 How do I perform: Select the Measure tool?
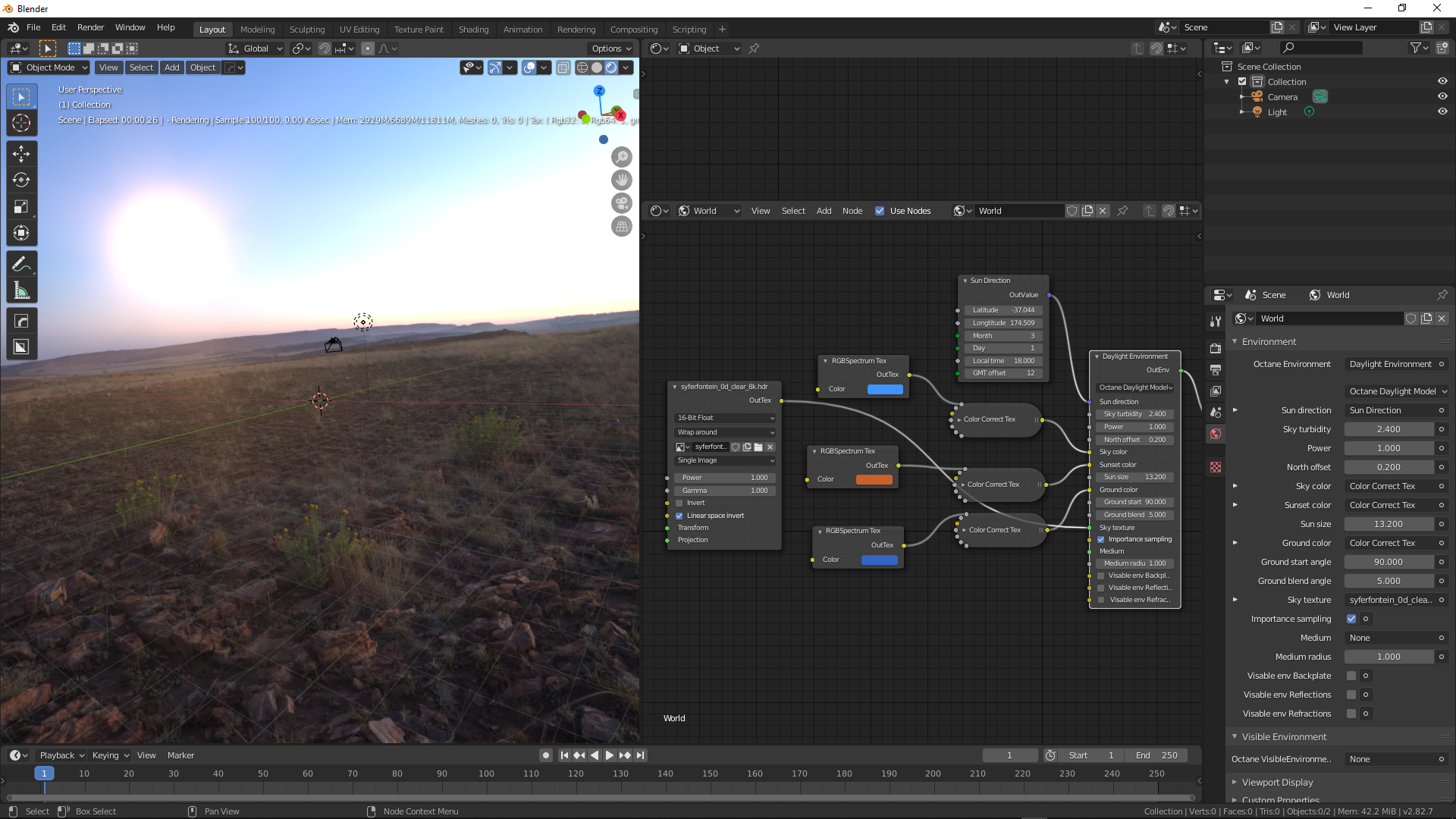tap(21, 290)
